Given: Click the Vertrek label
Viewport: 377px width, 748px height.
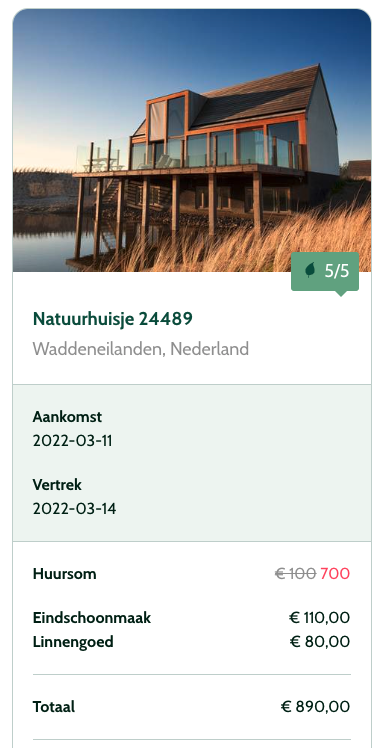Looking at the screenshot, I should pyautogui.click(x=57, y=485).
